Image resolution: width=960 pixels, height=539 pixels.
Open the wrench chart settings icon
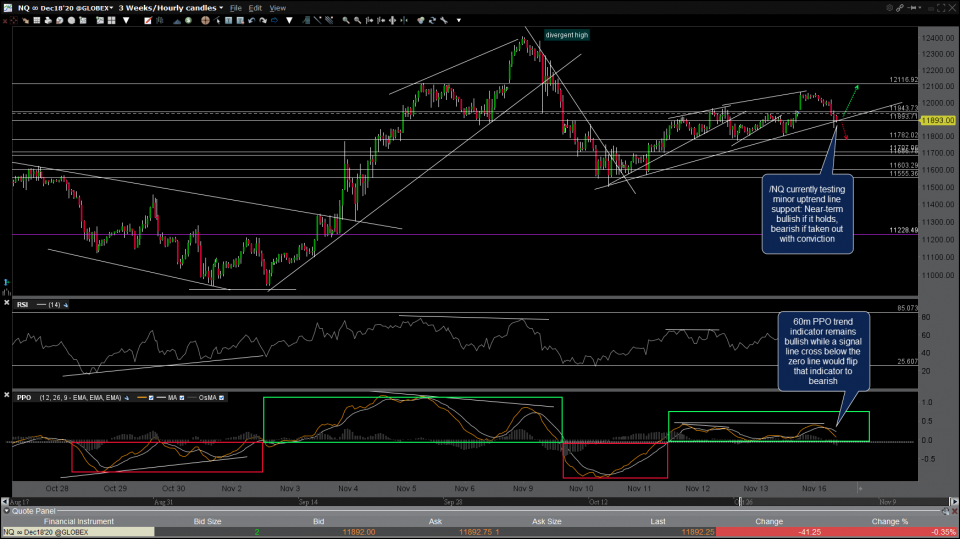click(x=444, y=20)
